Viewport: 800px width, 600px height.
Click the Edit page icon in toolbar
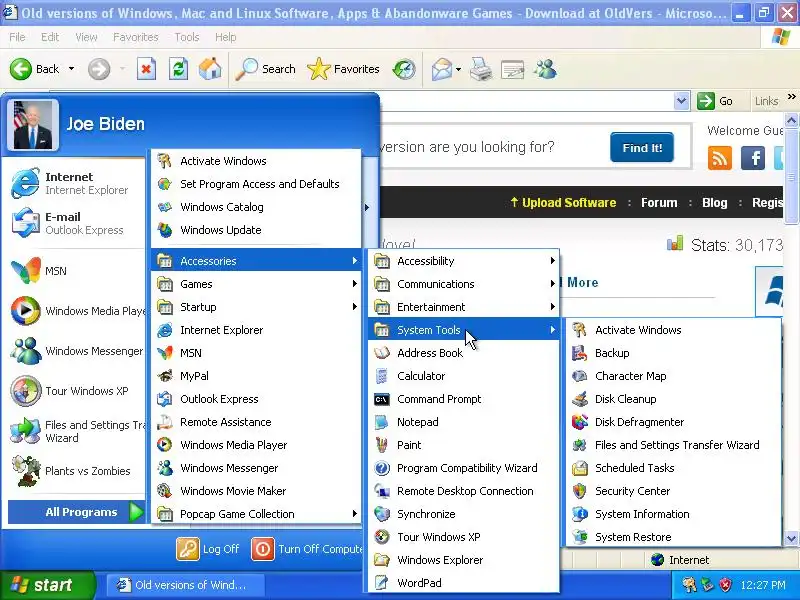512,69
